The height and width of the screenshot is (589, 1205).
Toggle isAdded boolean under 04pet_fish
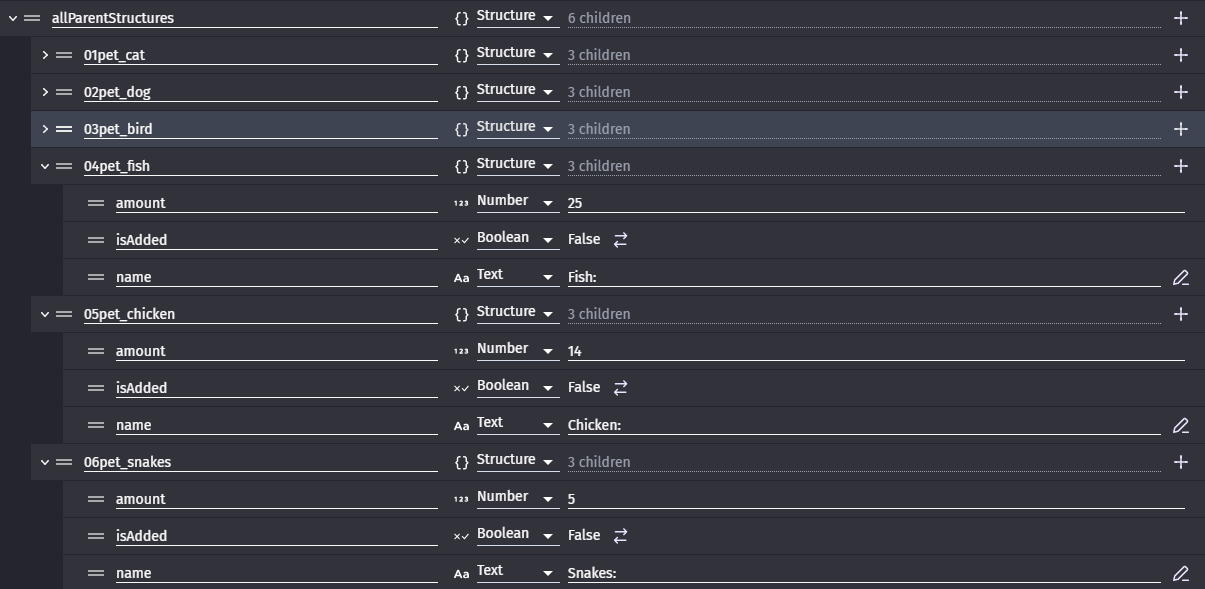[x=620, y=240]
